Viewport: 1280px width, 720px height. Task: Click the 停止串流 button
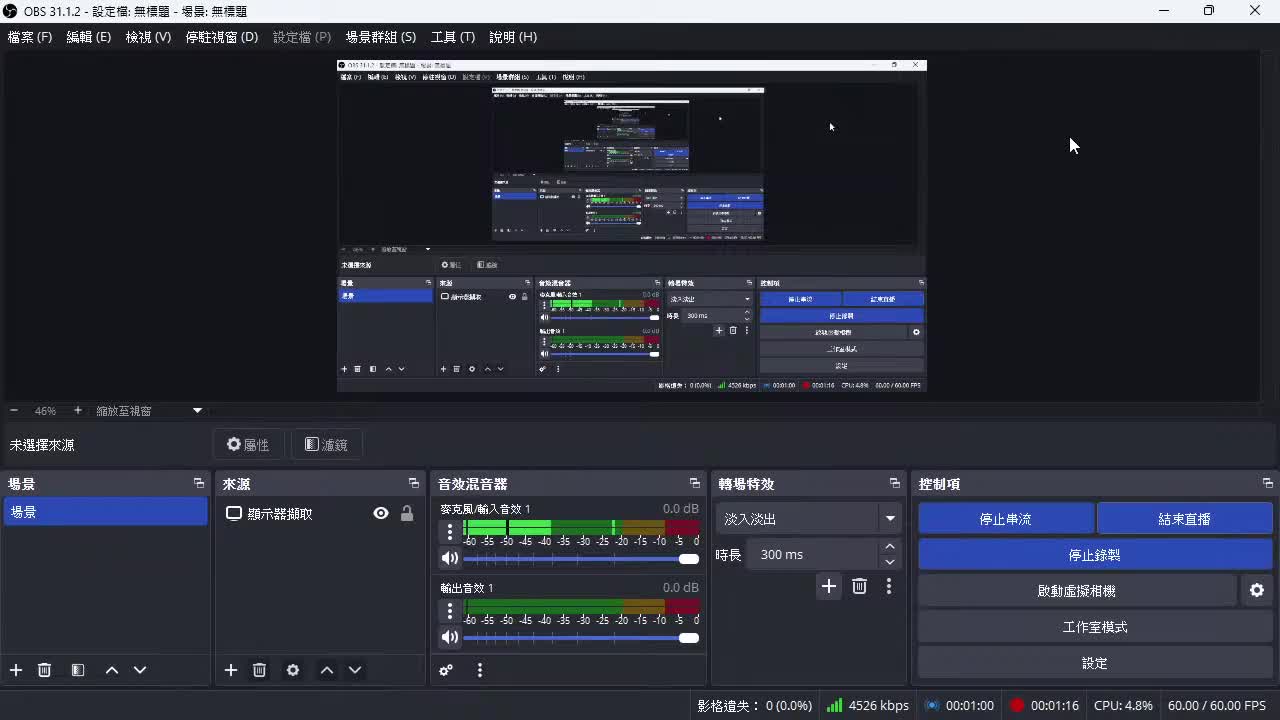[x=1006, y=519]
